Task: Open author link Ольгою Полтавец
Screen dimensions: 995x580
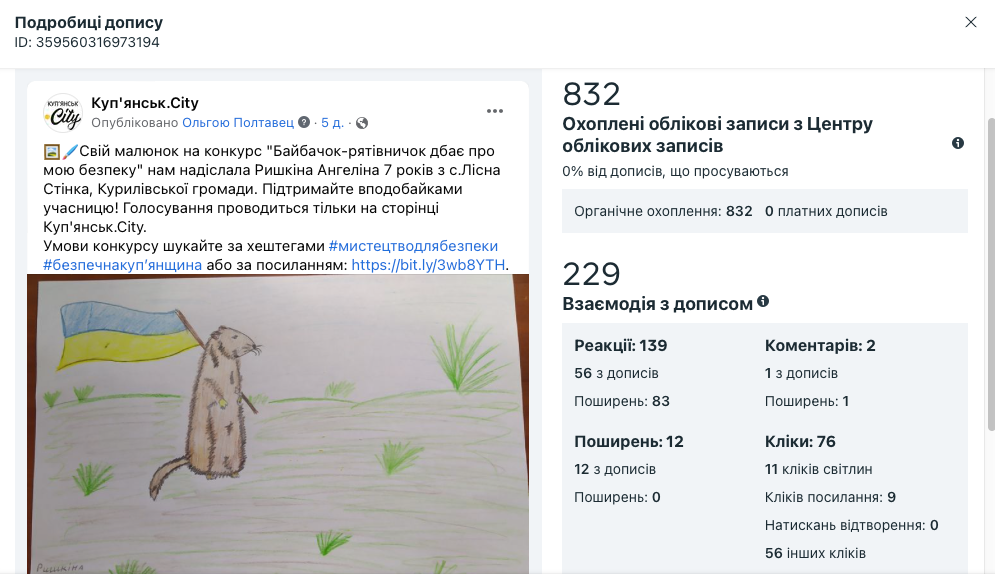Action: click(238, 122)
